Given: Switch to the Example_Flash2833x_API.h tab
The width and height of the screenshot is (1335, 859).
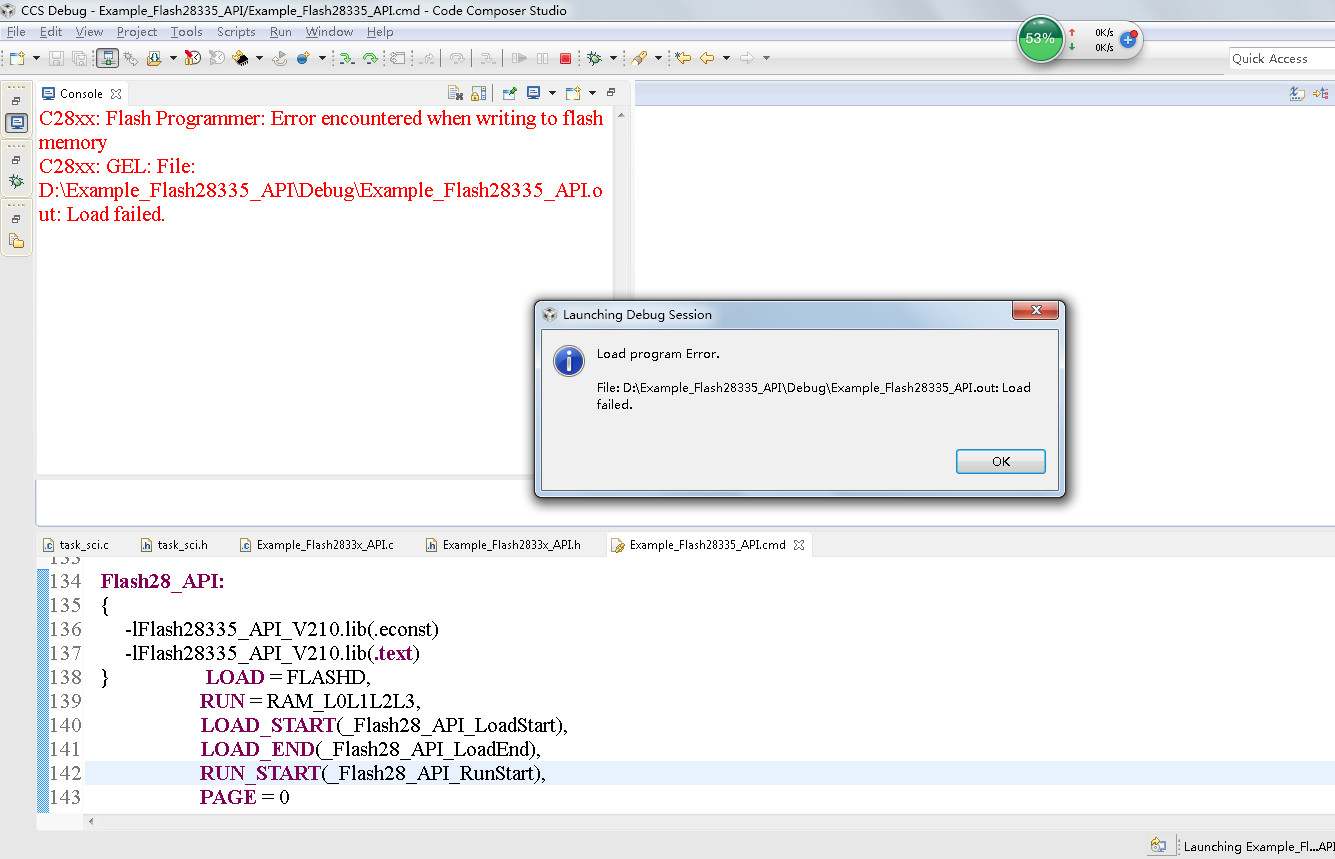Looking at the screenshot, I should click(502, 545).
